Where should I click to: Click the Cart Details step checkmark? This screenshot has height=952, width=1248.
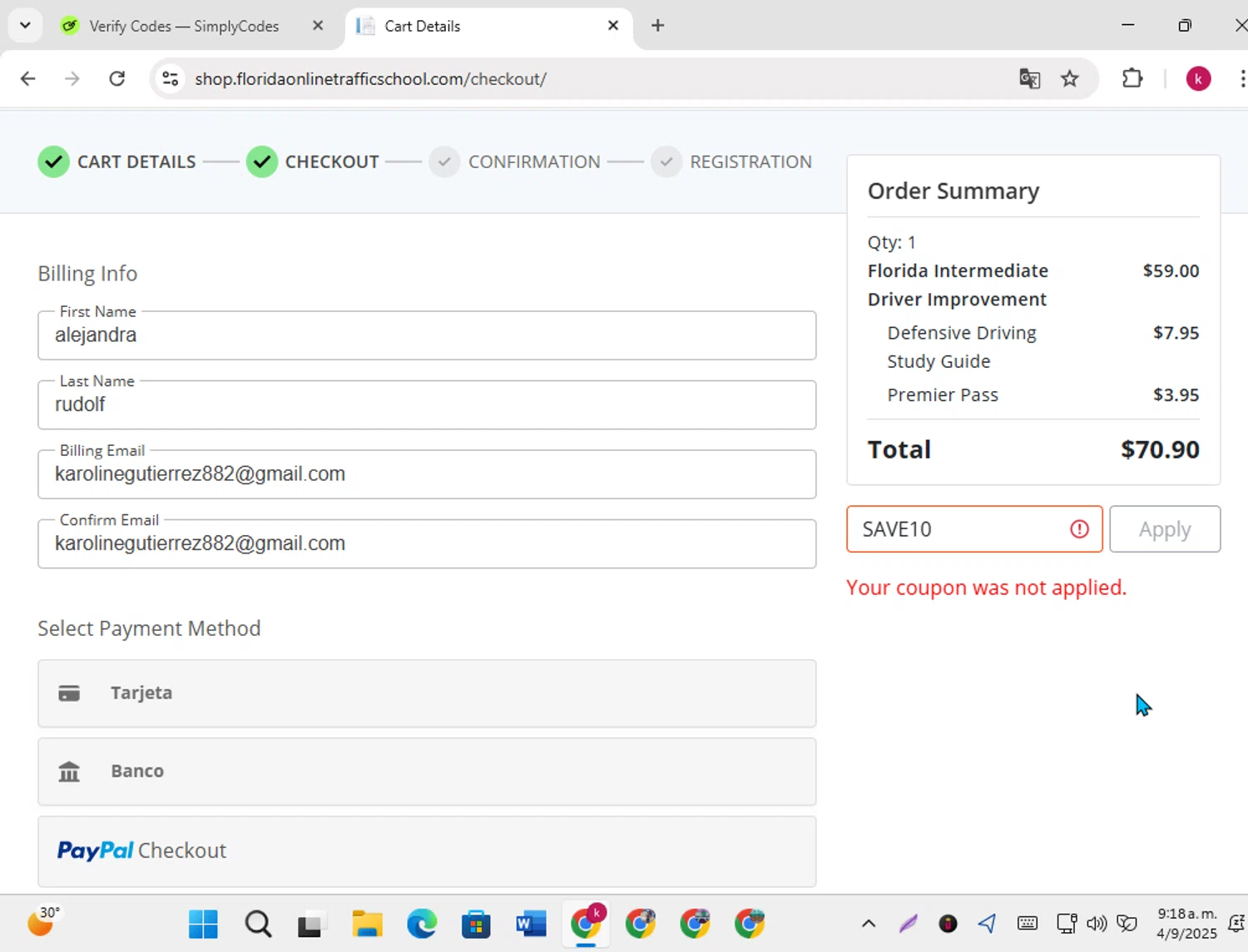pos(53,161)
